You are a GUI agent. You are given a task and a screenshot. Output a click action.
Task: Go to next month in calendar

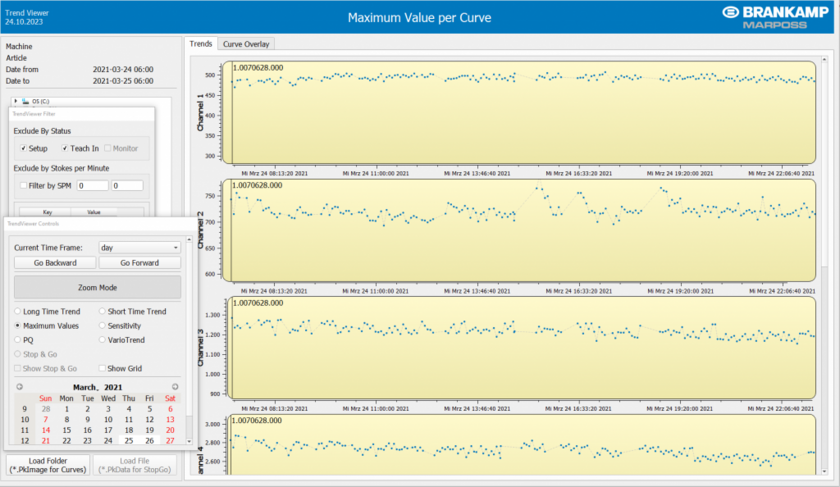coord(175,387)
